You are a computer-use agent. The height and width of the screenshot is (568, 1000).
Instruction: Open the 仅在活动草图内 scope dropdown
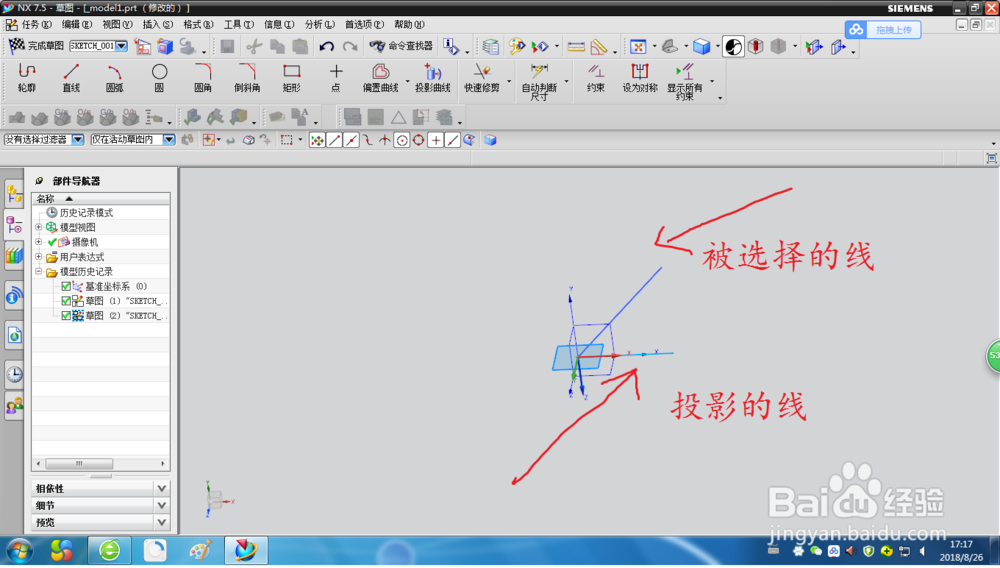169,140
